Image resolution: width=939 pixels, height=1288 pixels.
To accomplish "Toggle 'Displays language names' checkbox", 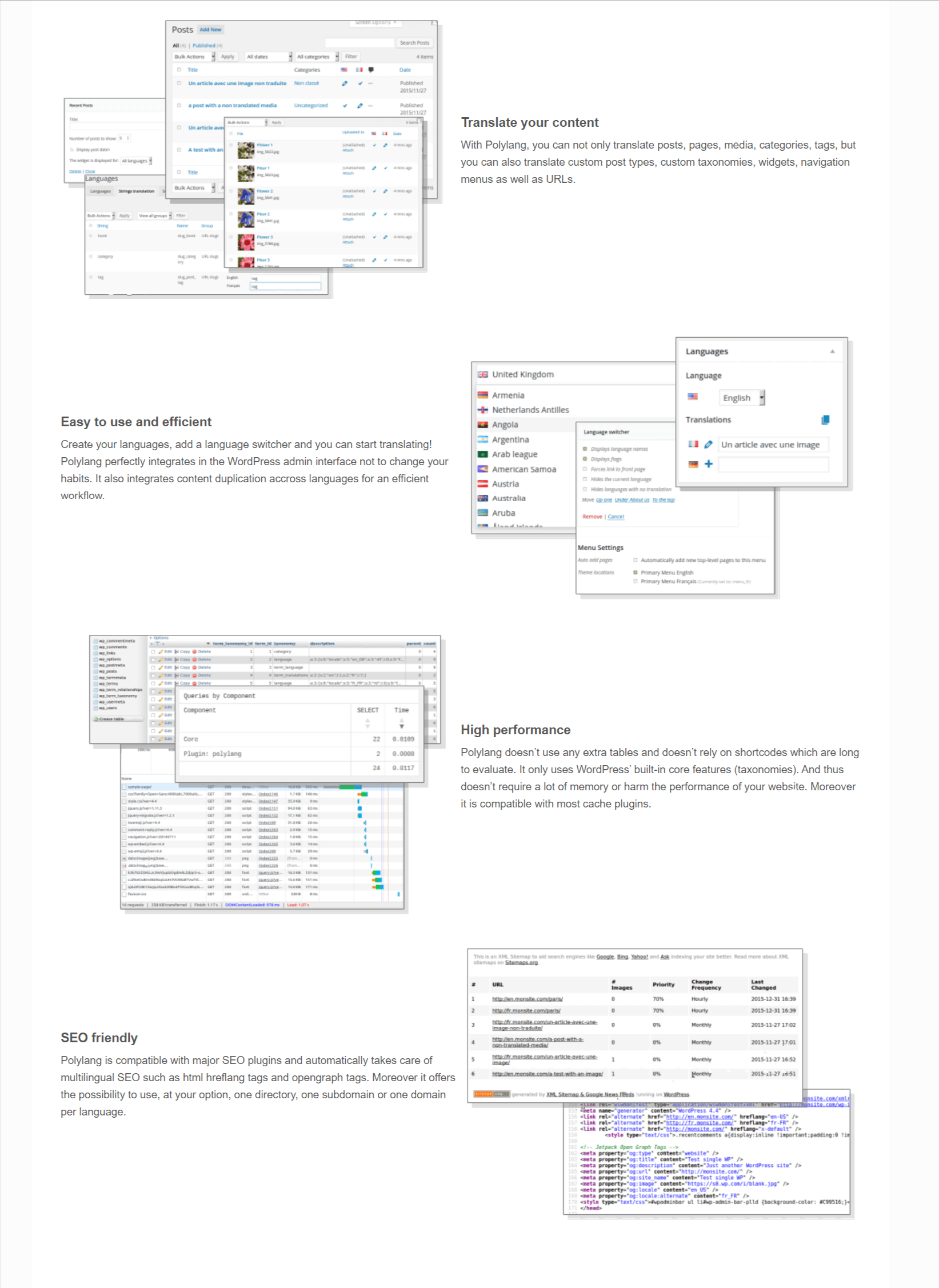I will pos(585,449).
